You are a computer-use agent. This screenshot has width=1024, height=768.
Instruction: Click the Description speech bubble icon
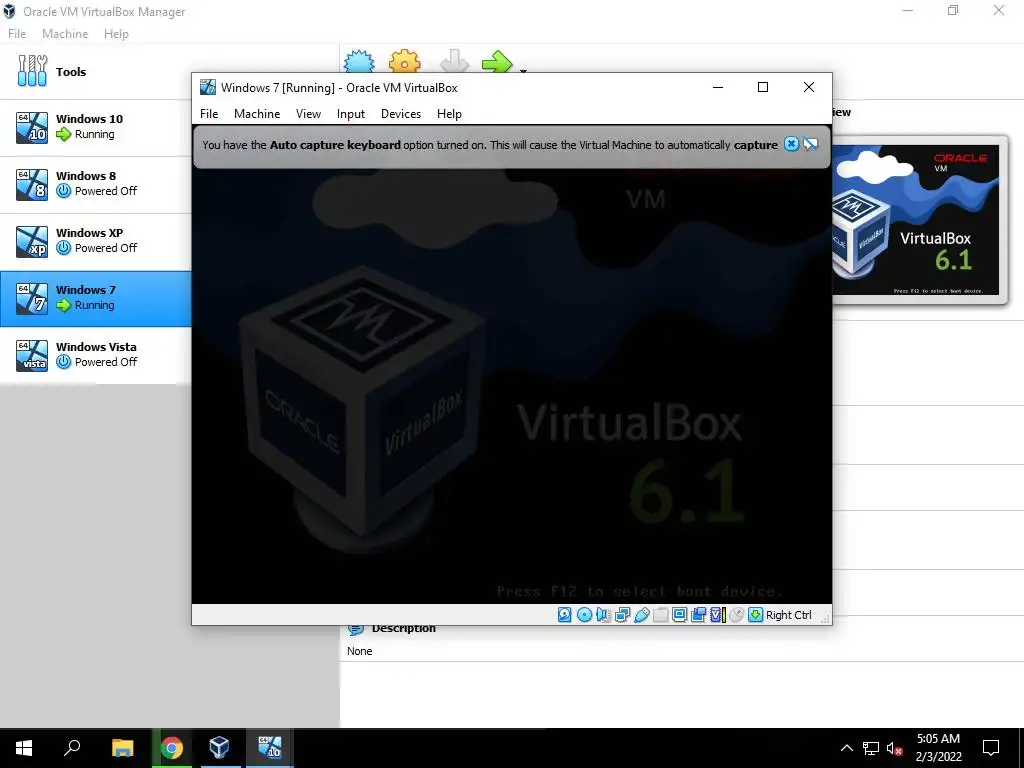coord(356,630)
